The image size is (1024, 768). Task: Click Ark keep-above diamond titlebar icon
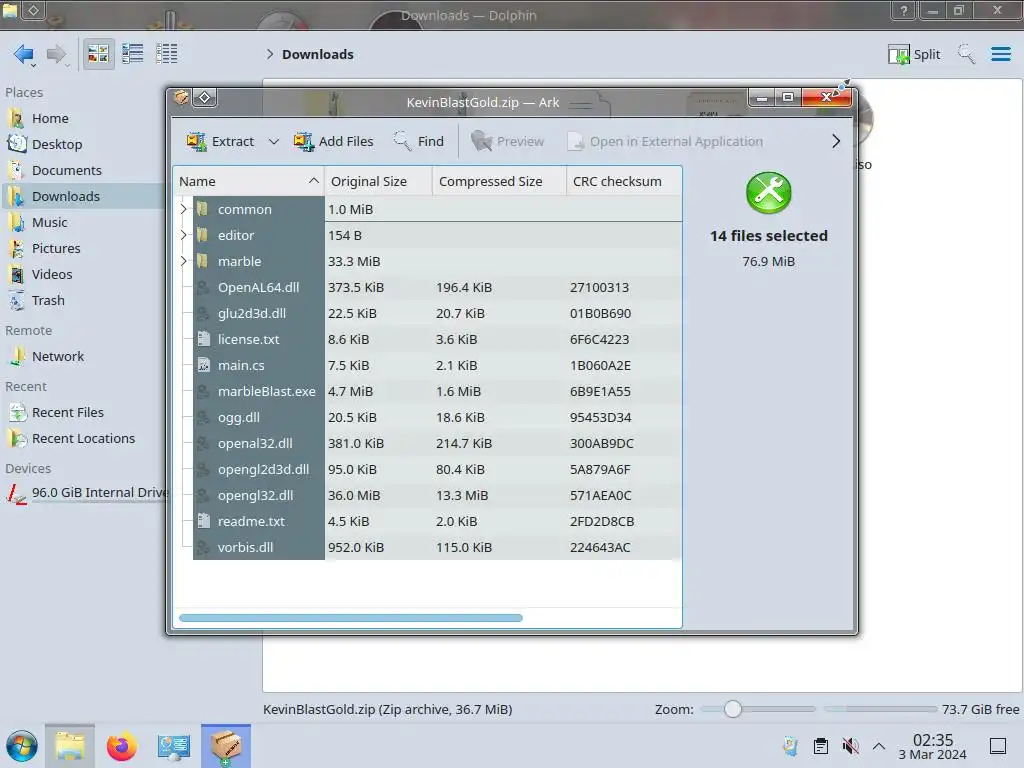point(204,98)
